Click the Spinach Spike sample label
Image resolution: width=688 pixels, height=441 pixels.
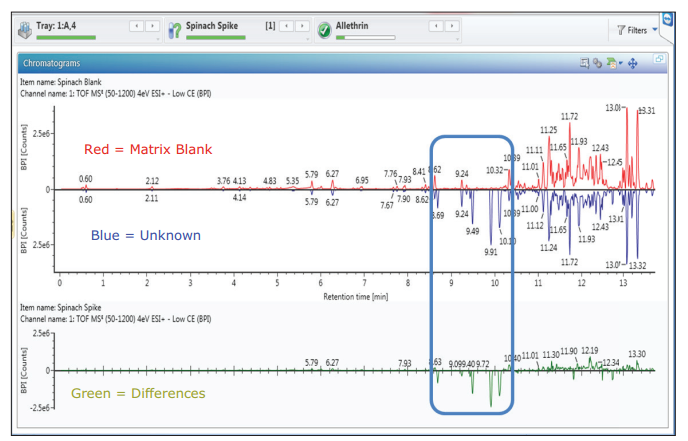tap(212, 26)
